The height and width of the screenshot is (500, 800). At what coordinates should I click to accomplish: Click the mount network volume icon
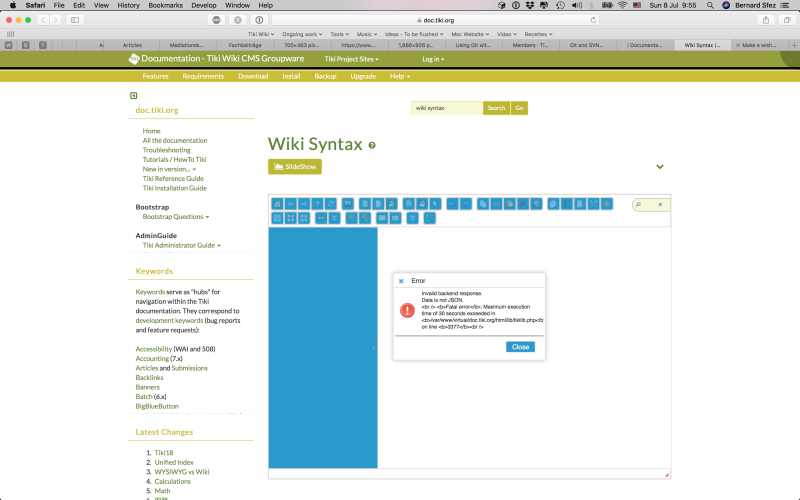click(348, 204)
